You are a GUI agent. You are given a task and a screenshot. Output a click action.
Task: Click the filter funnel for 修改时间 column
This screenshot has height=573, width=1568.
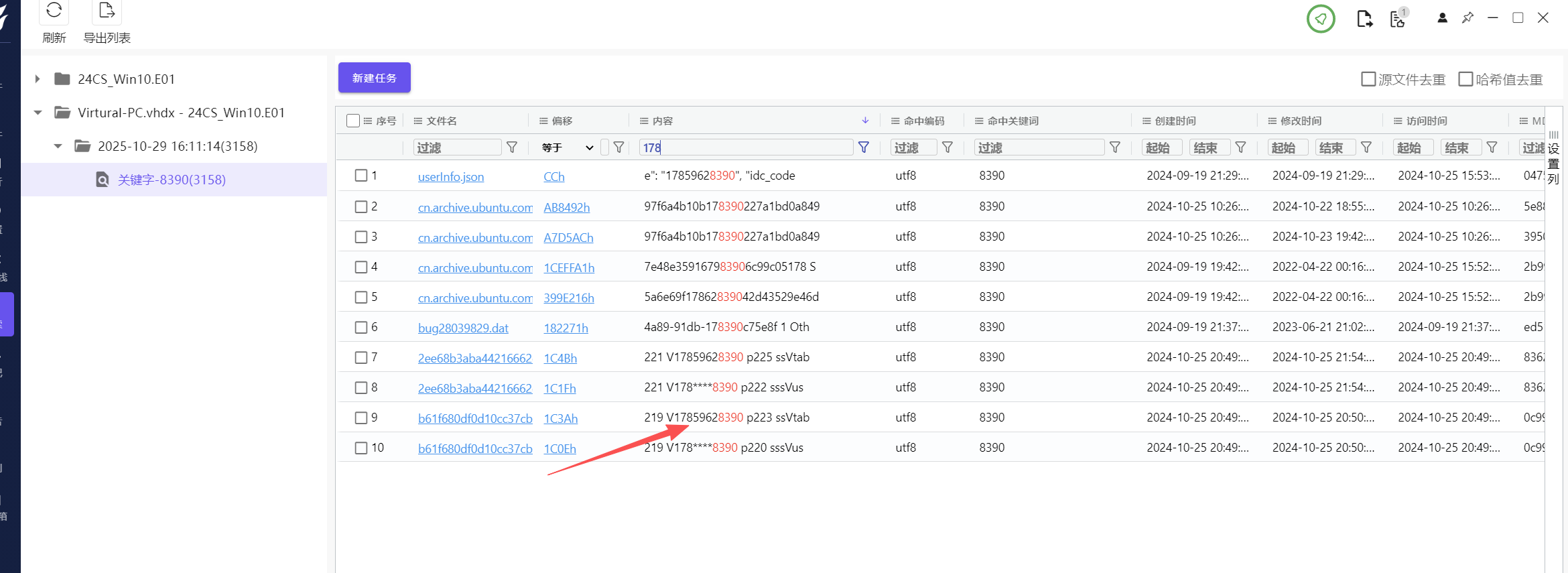tap(1366, 147)
